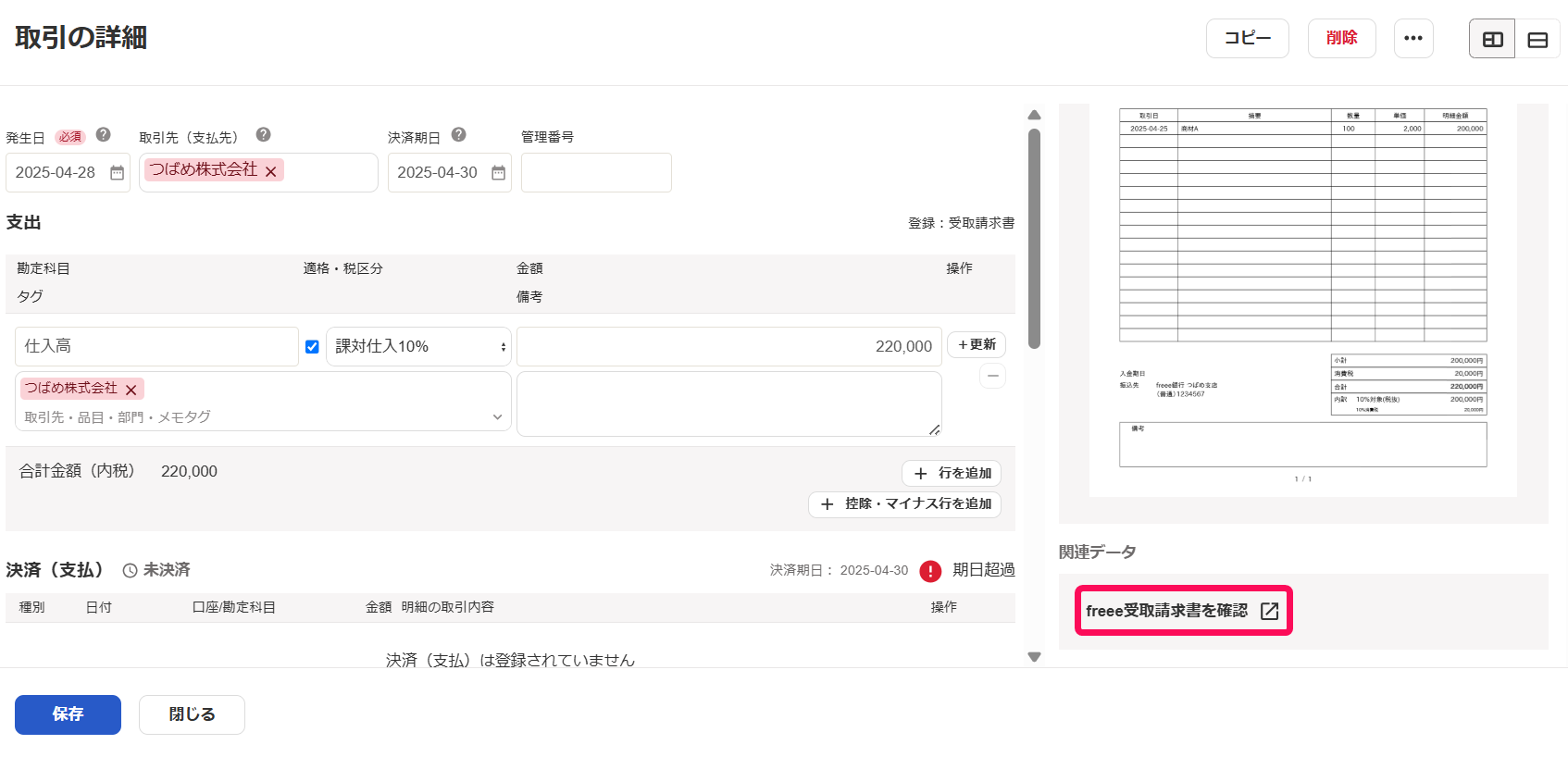Click the vertical scrollbar thumb

(1034, 238)
